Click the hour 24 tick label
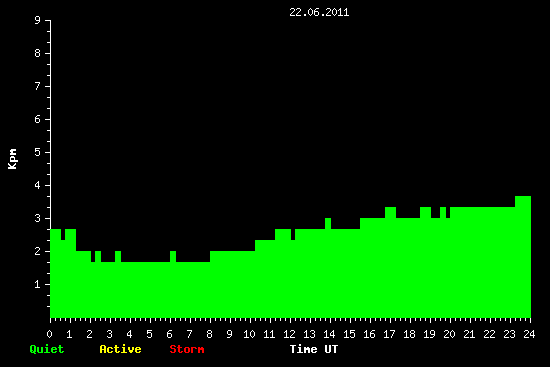The height and width of the screenshot is (367, 550). click(x=529, y=334)
